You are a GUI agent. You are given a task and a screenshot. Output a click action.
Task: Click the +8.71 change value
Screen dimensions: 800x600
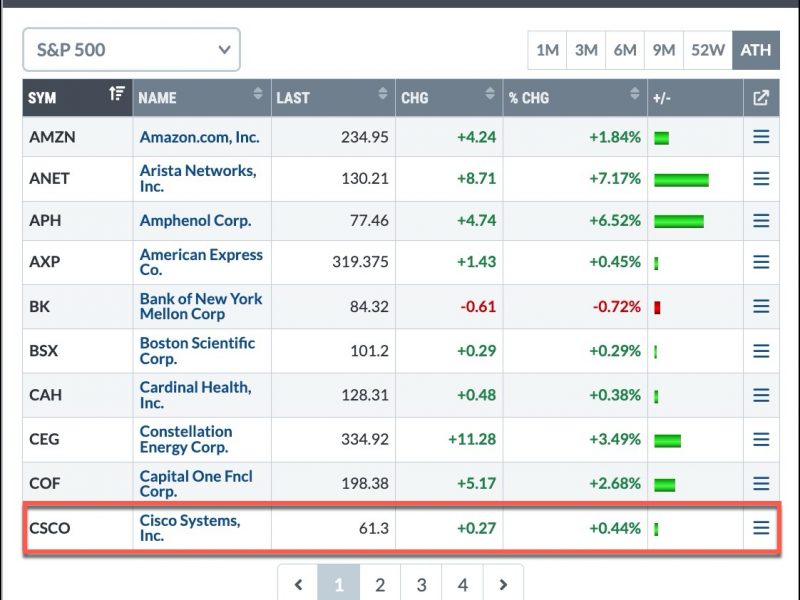(476, 179)
